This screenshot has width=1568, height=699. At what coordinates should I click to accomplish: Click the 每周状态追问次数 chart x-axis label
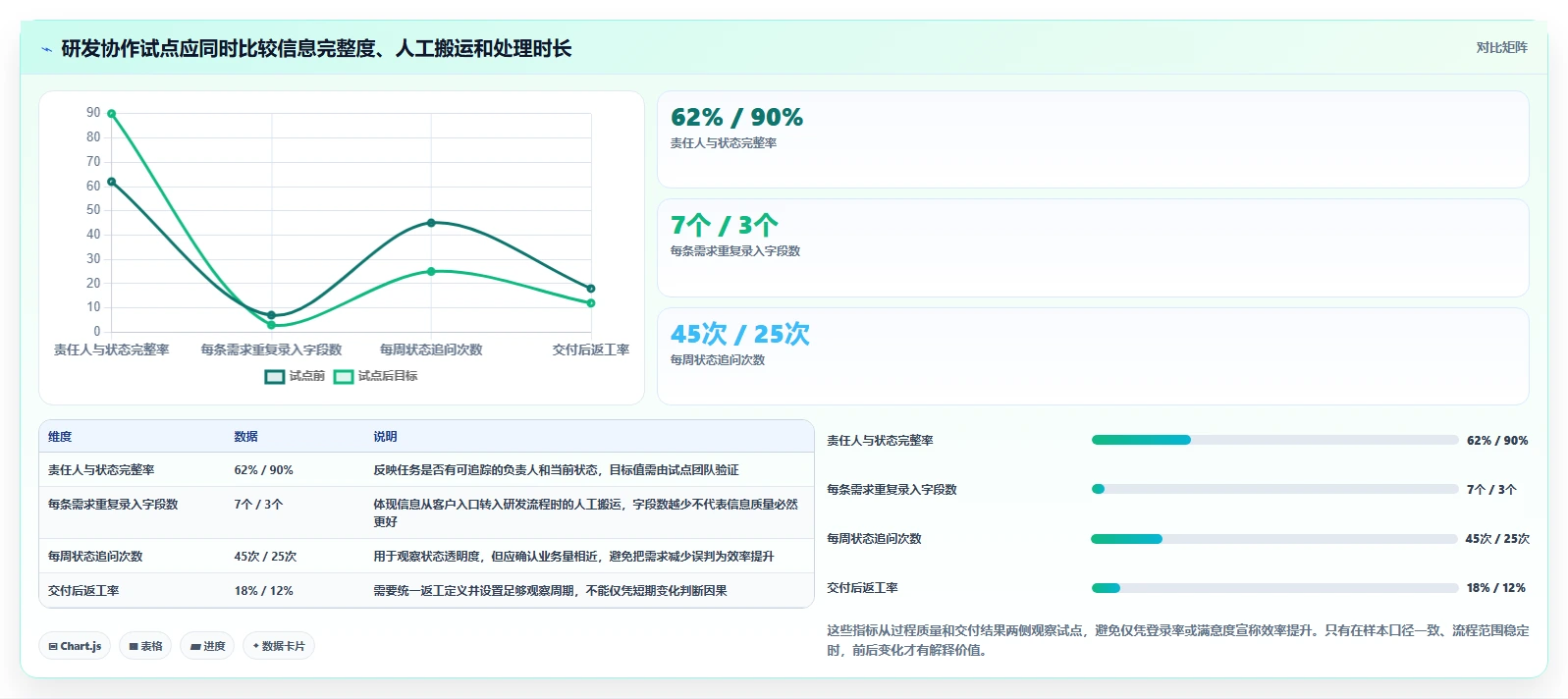tap(431, 349)
